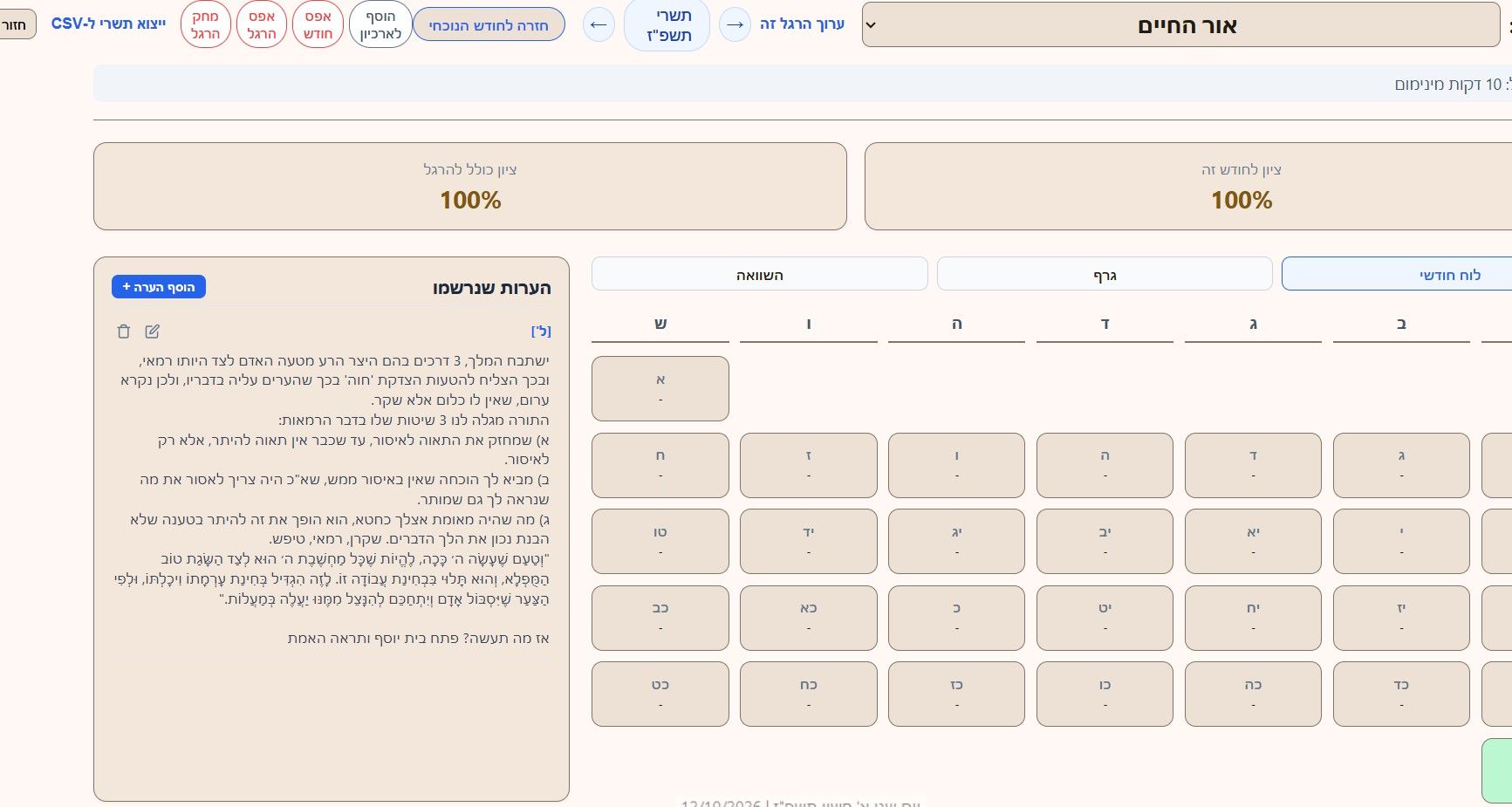Click the הוסף הערה + button
Image resolution: width=1512 pixels, height=807 pixels.
(x=159, y=287)
